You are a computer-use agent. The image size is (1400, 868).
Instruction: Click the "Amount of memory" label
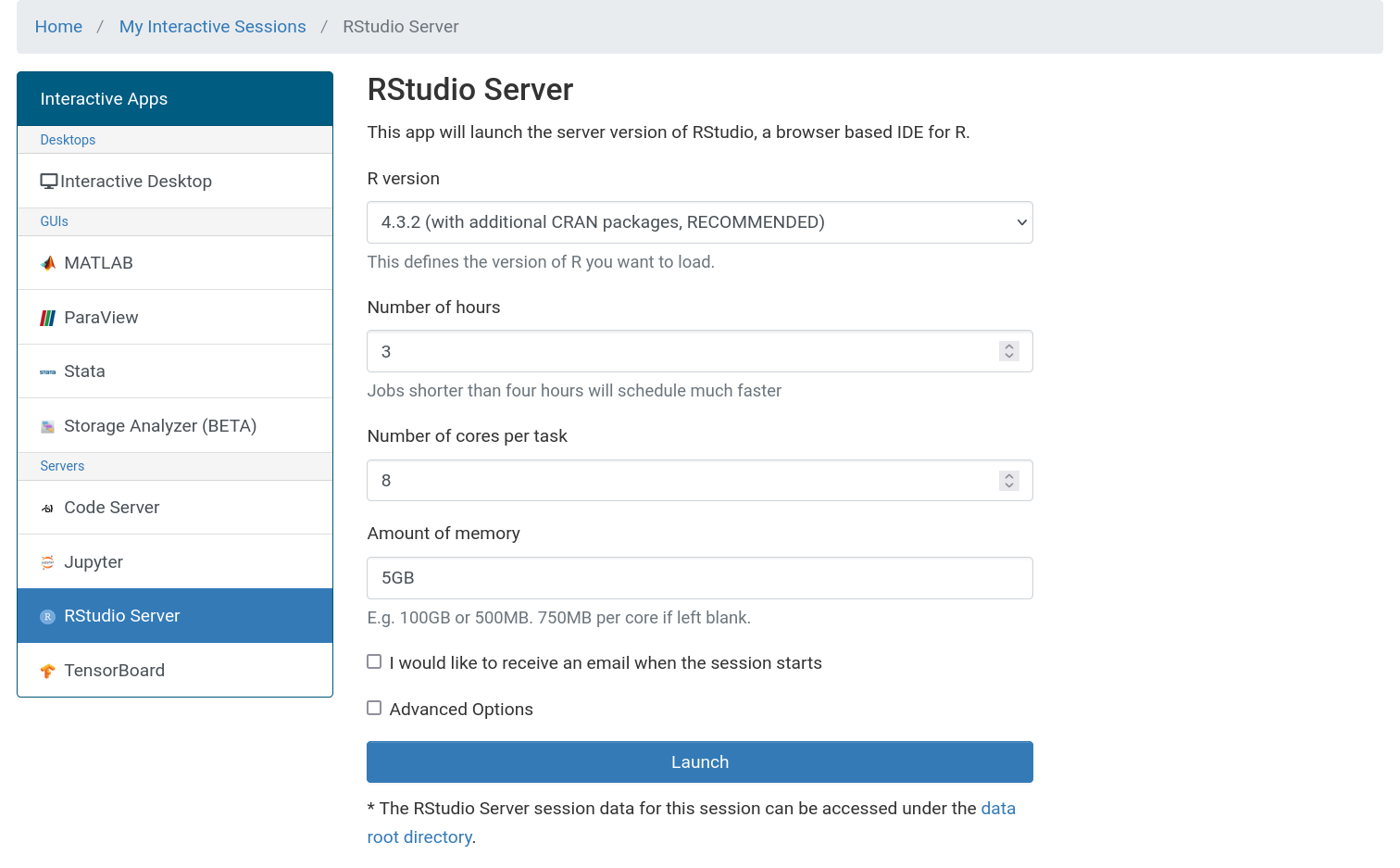click(444, 534)
